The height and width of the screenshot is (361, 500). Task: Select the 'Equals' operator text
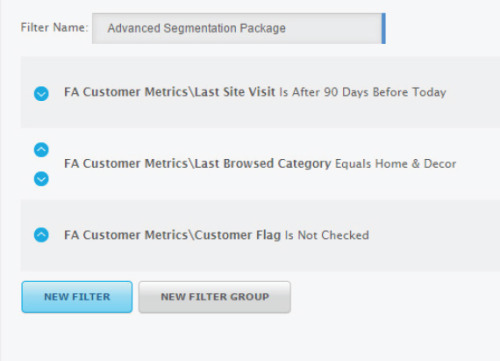coord(353,164)
